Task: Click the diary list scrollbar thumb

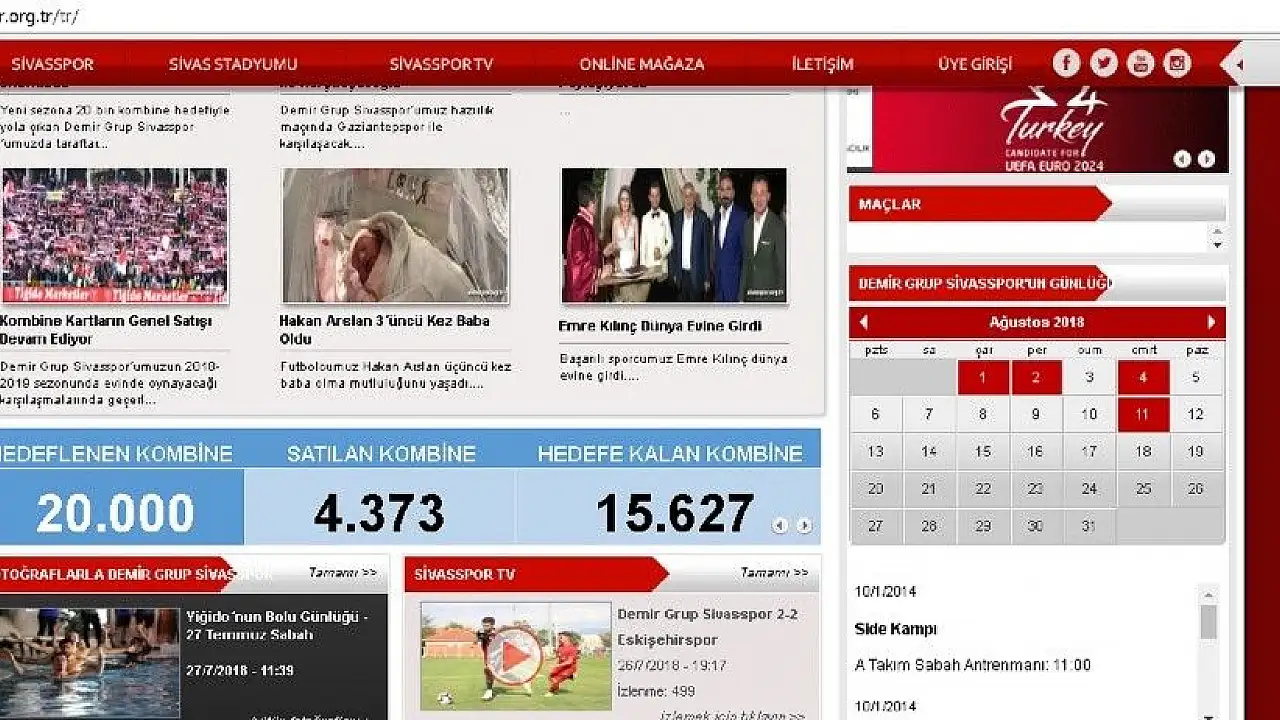Action: [1209, 621]
